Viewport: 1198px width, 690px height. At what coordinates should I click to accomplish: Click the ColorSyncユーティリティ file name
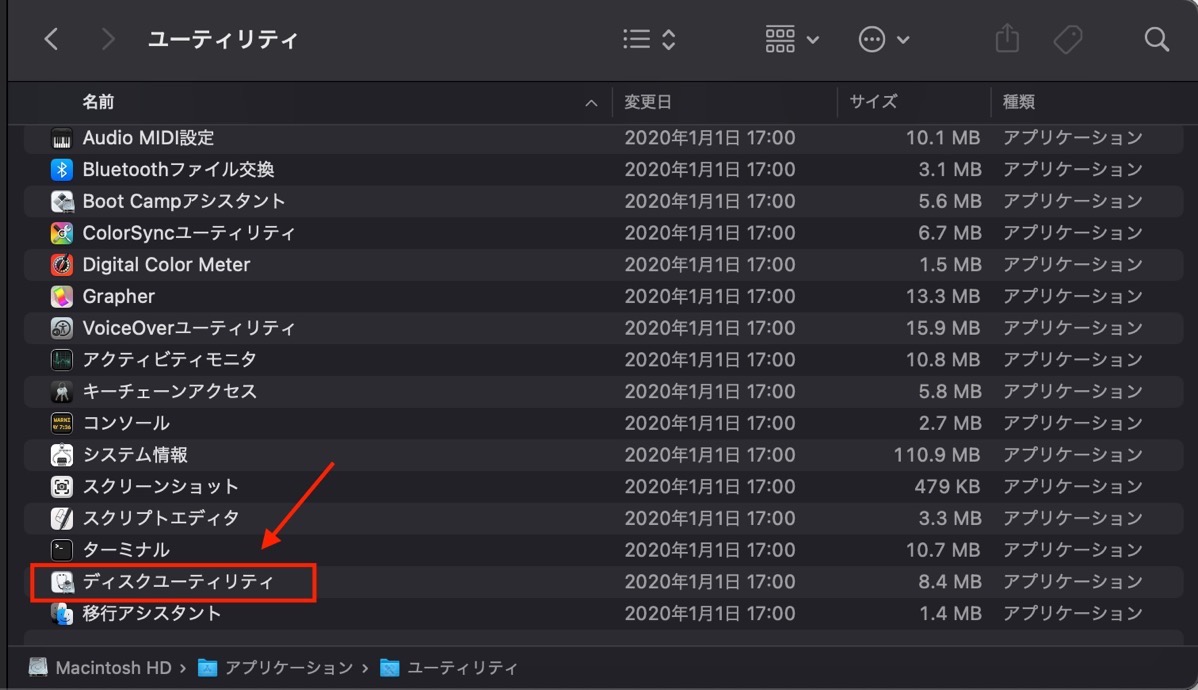(188, 232)
